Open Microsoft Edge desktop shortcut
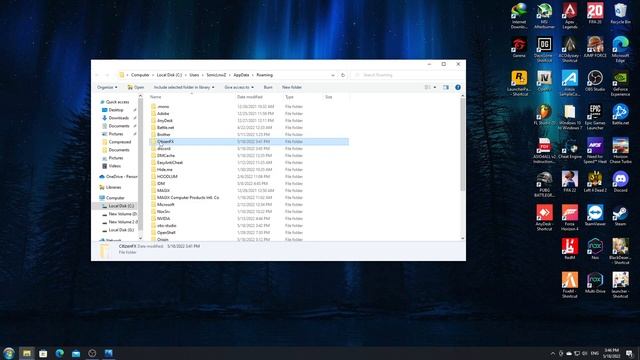The image size is (640, 360). (x=620, y=49)
